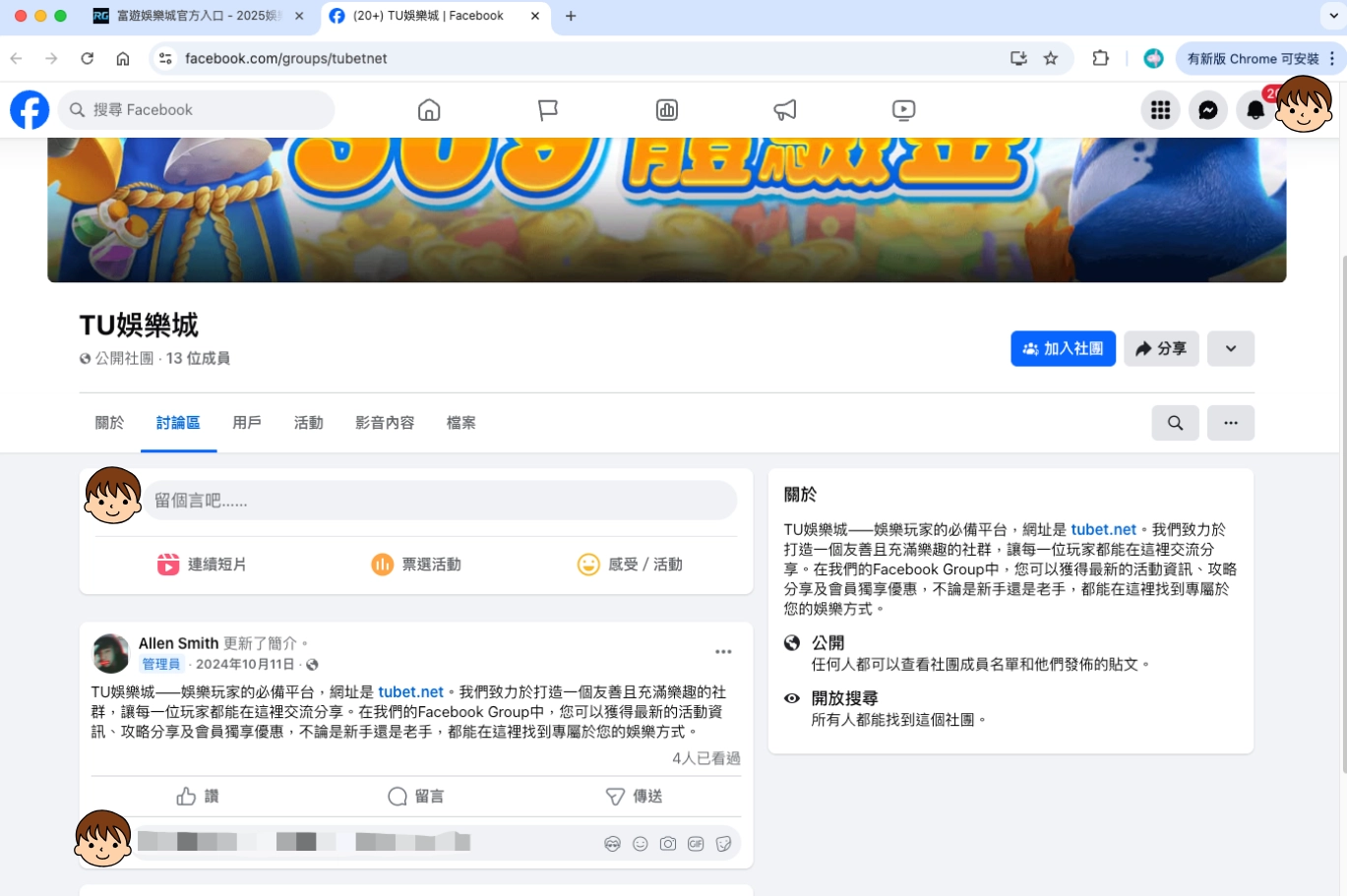
Task: Open the profile avatar account menu
Action: point(1304,104)
